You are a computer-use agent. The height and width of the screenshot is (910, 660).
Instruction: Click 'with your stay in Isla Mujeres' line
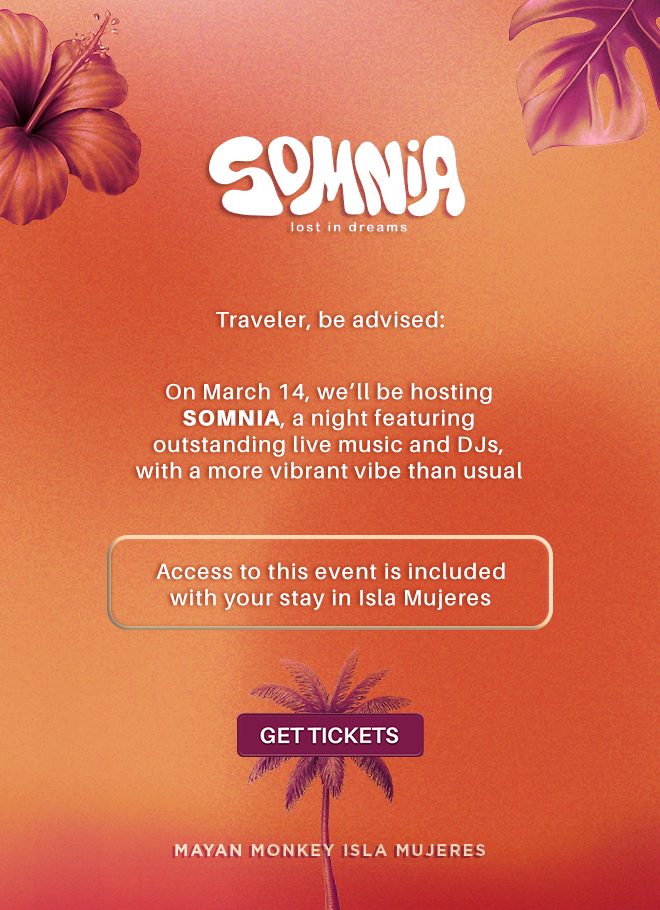tap(330, 598)
